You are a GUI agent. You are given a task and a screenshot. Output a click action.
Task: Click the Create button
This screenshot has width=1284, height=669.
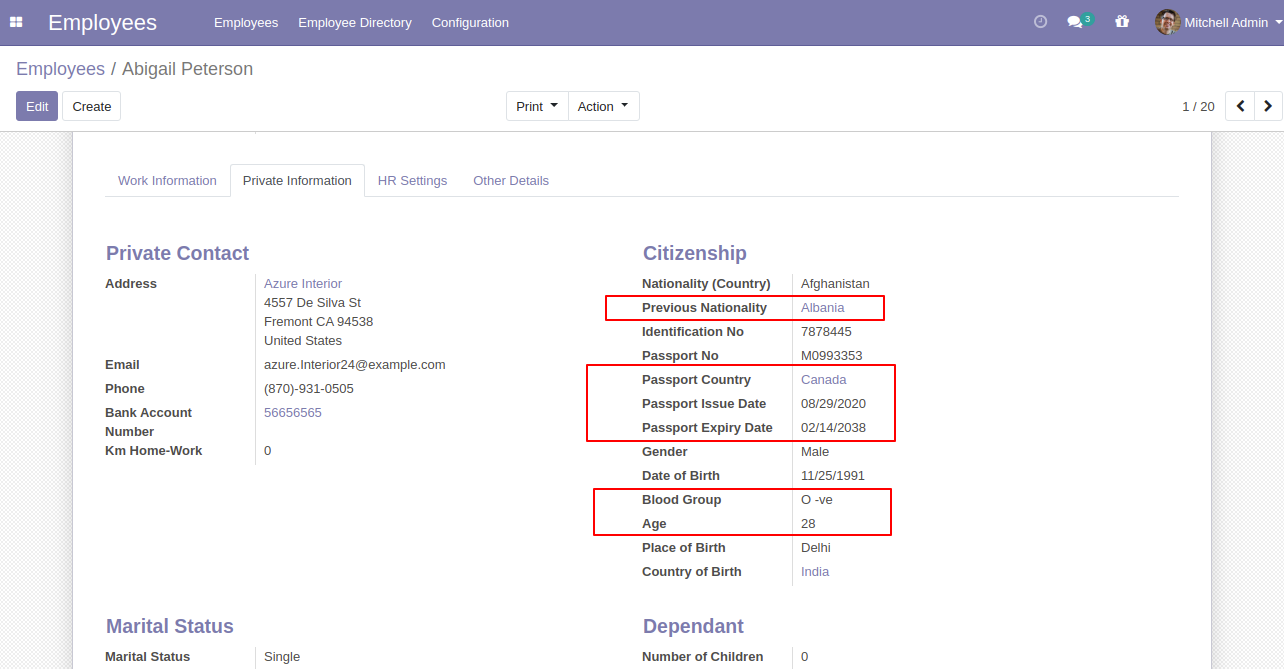point(91,106)
